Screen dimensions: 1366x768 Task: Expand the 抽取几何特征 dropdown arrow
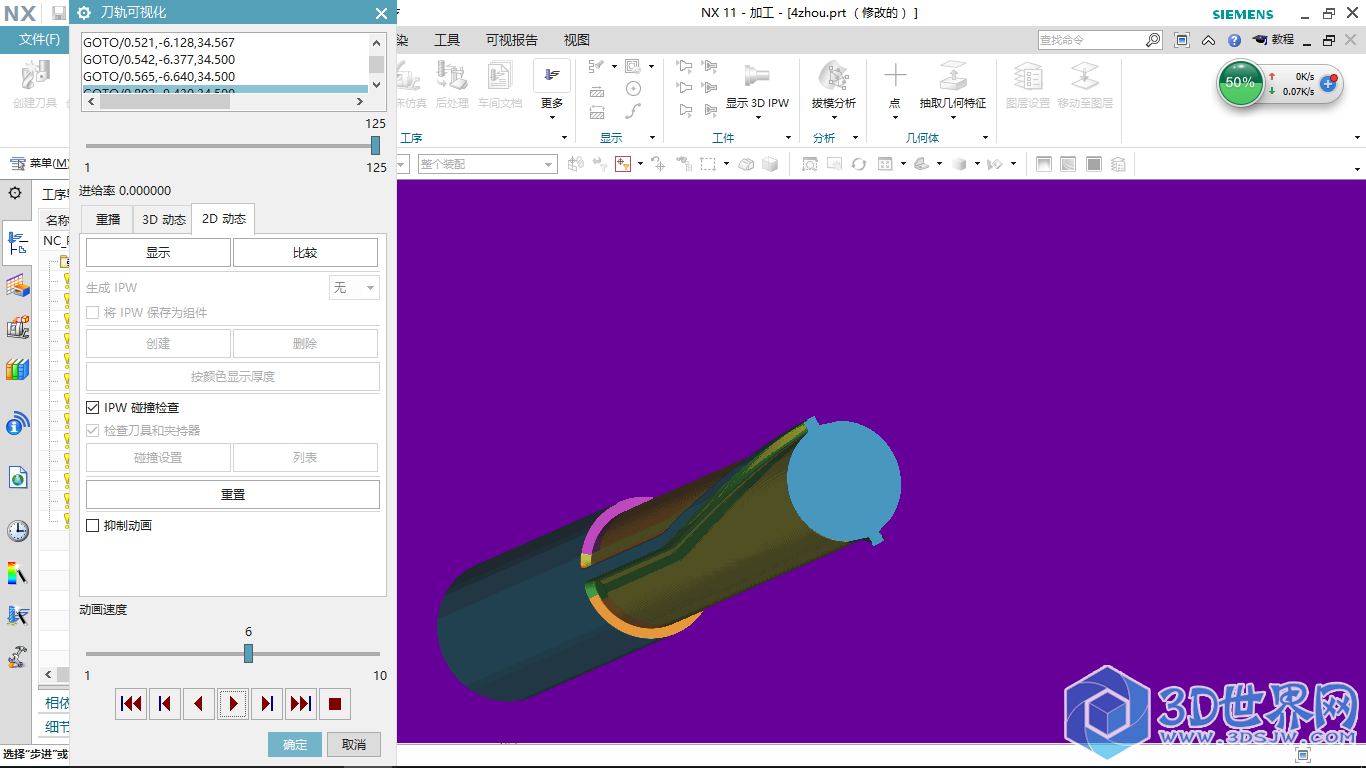(x=952, y=118)
